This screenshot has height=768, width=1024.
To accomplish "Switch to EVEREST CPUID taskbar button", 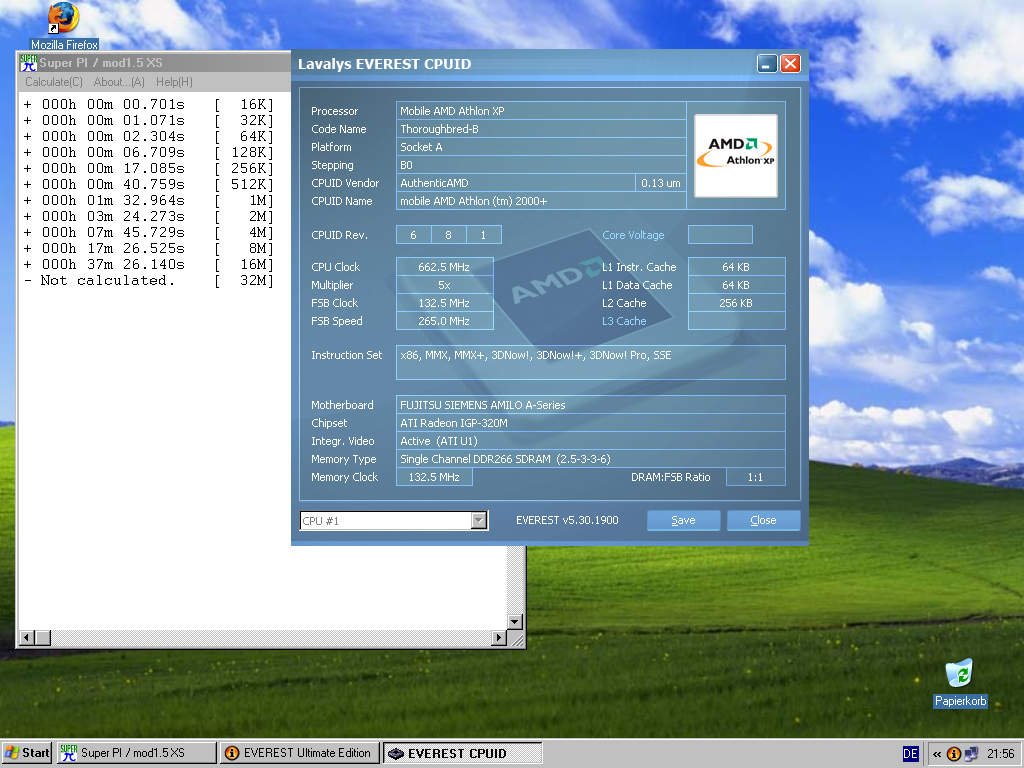I will pos(462,753).
